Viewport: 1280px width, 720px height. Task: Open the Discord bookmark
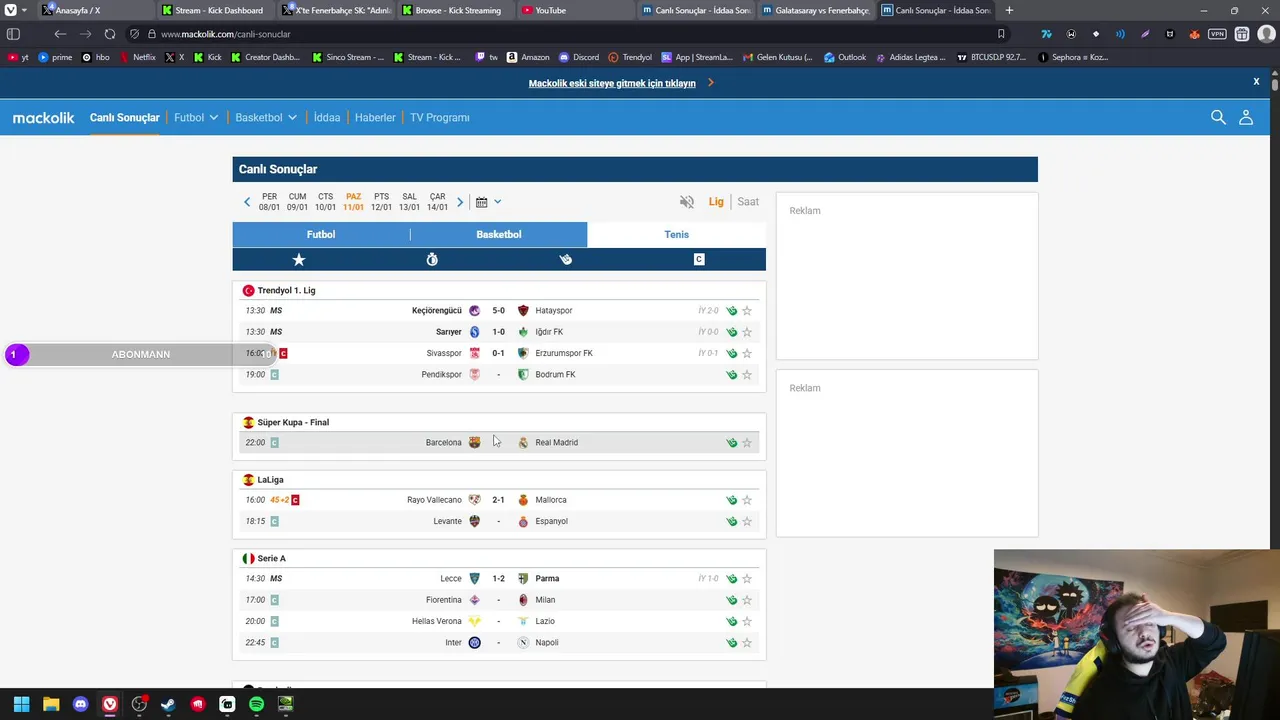click(x=579, y=57)
